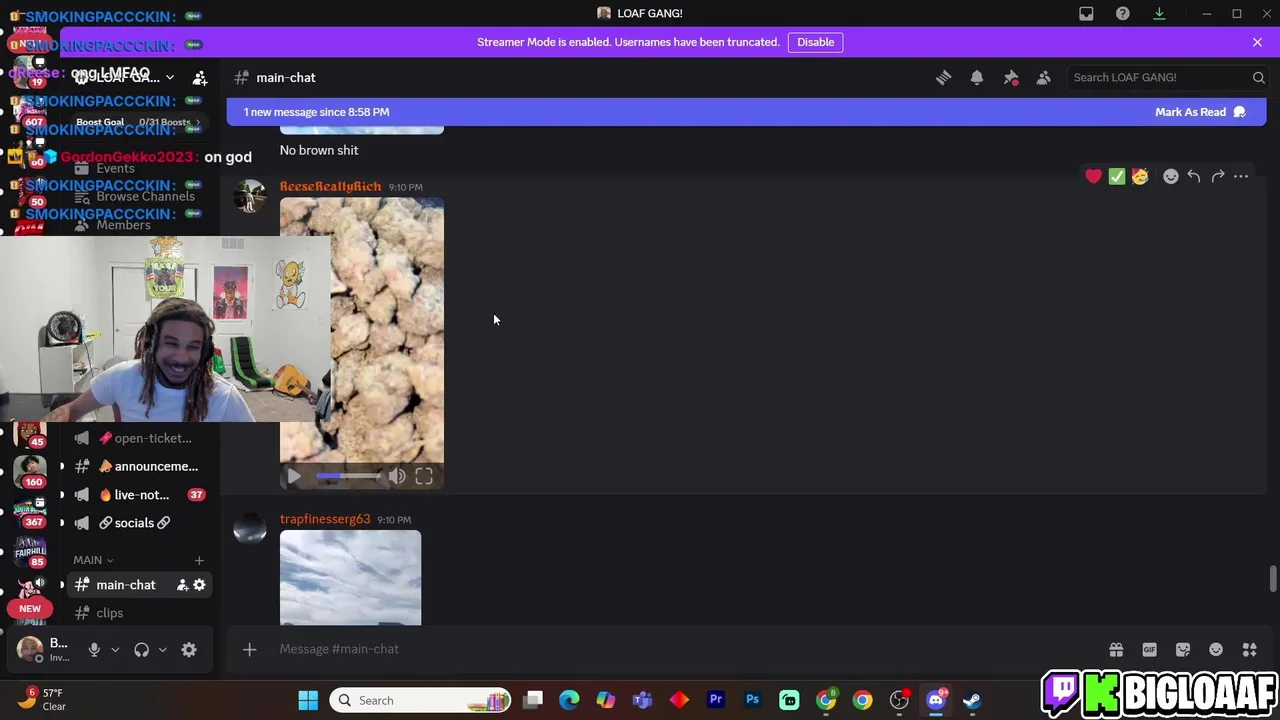Open the Threads icon in channel header
Viewport: 1280px width, 720px height.
point(943,78)
